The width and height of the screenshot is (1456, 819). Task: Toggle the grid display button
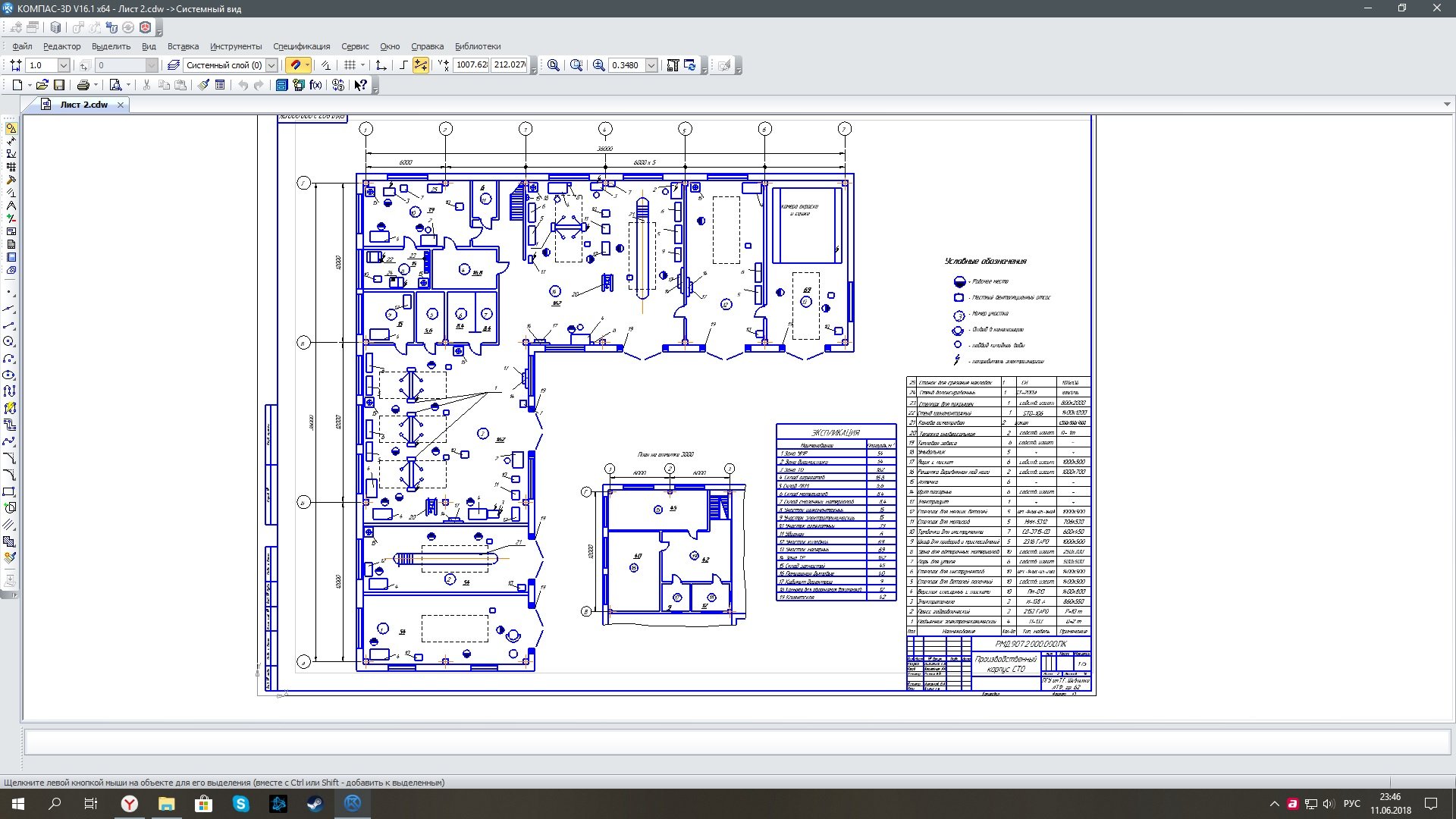[350, 65]
